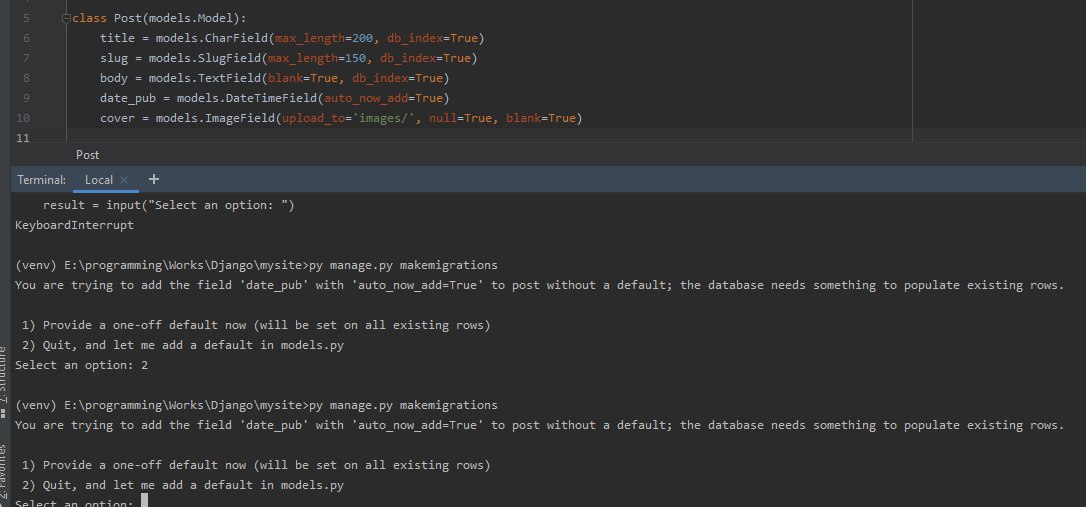Click 'Select an option: 2' line

[81, 365]
